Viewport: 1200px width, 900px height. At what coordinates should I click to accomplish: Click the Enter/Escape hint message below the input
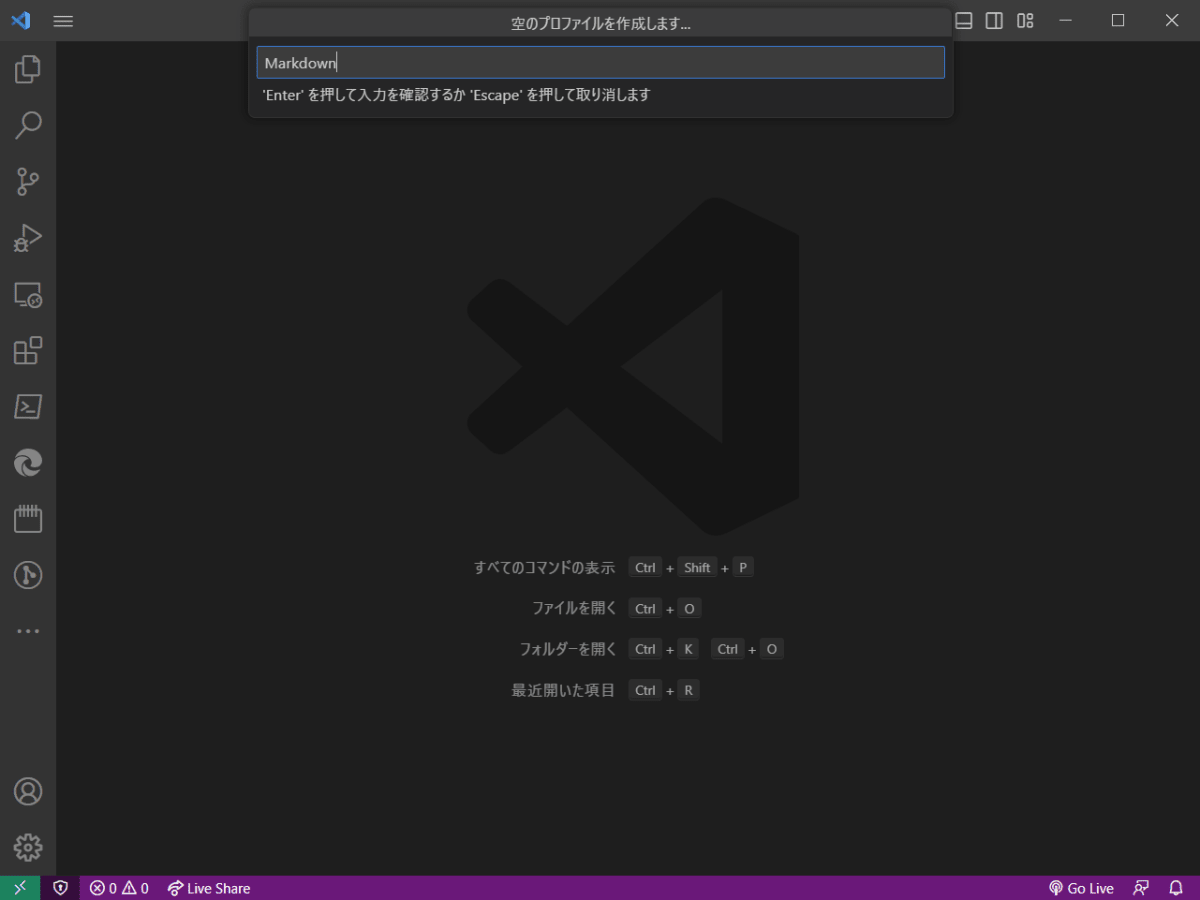pyautogui.click(x=456, y=95)
